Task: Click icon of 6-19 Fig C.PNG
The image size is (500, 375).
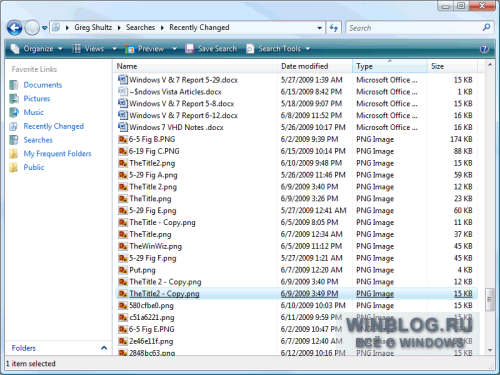Action: 123,151
